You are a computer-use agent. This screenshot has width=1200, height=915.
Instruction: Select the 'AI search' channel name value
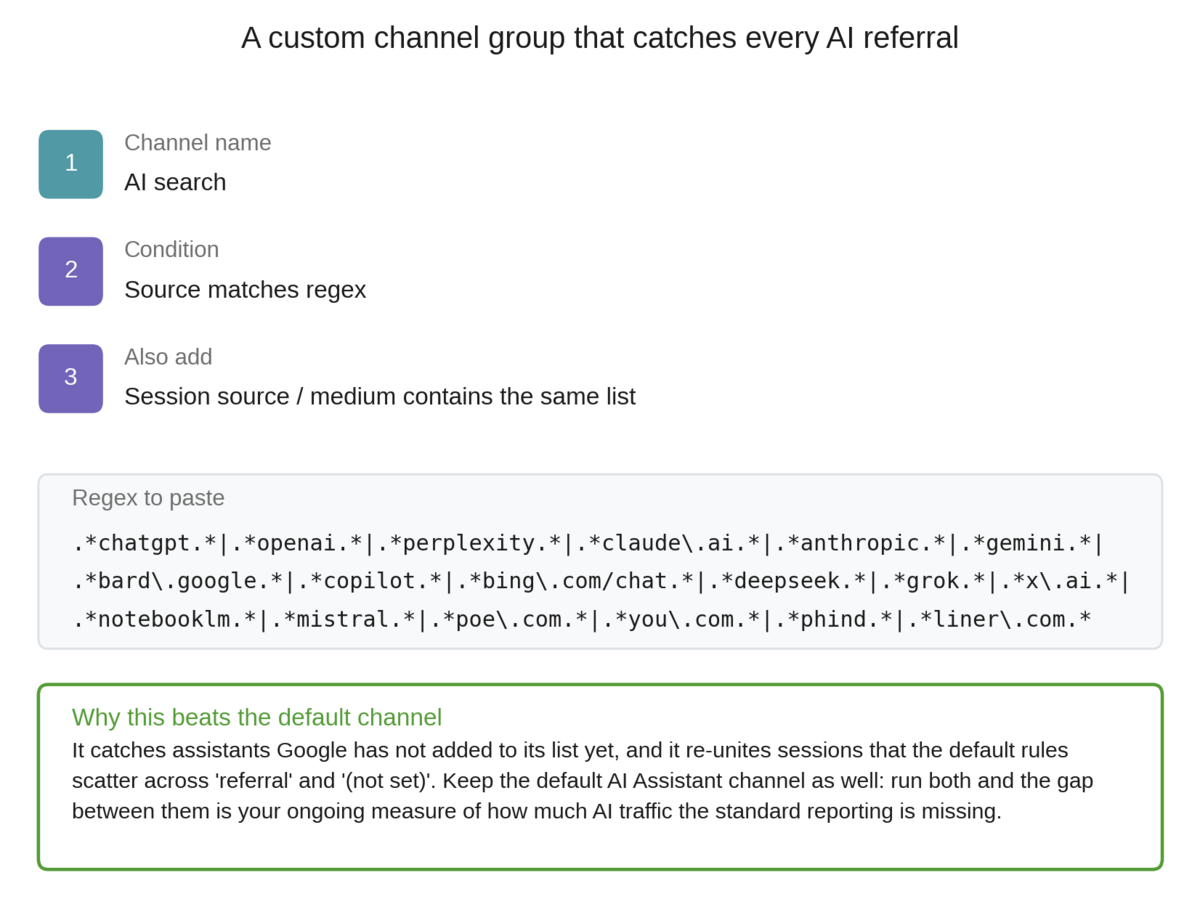click(175, 182)
